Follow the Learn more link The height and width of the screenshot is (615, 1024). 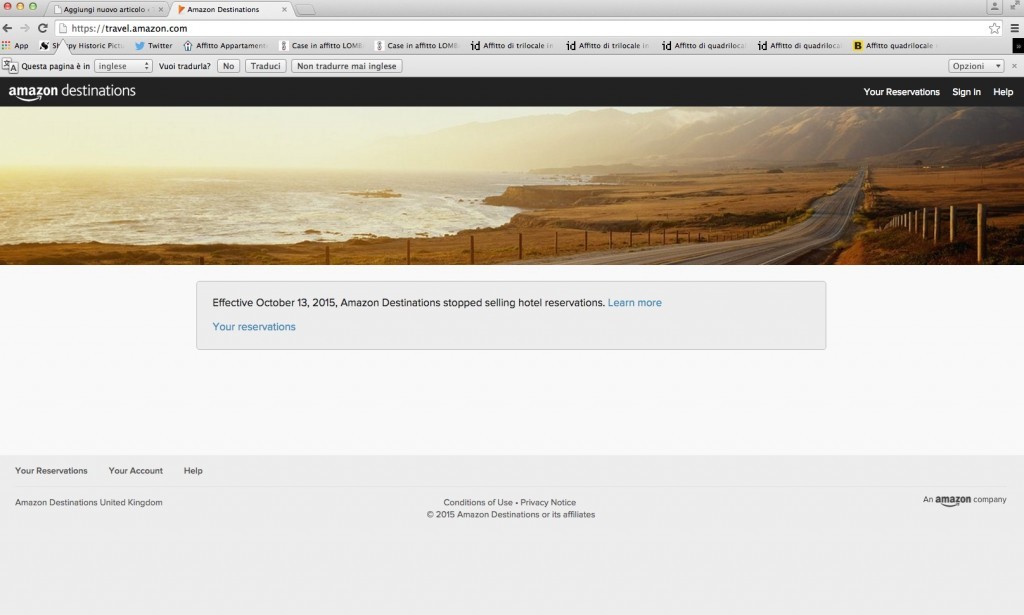(634, 303)
